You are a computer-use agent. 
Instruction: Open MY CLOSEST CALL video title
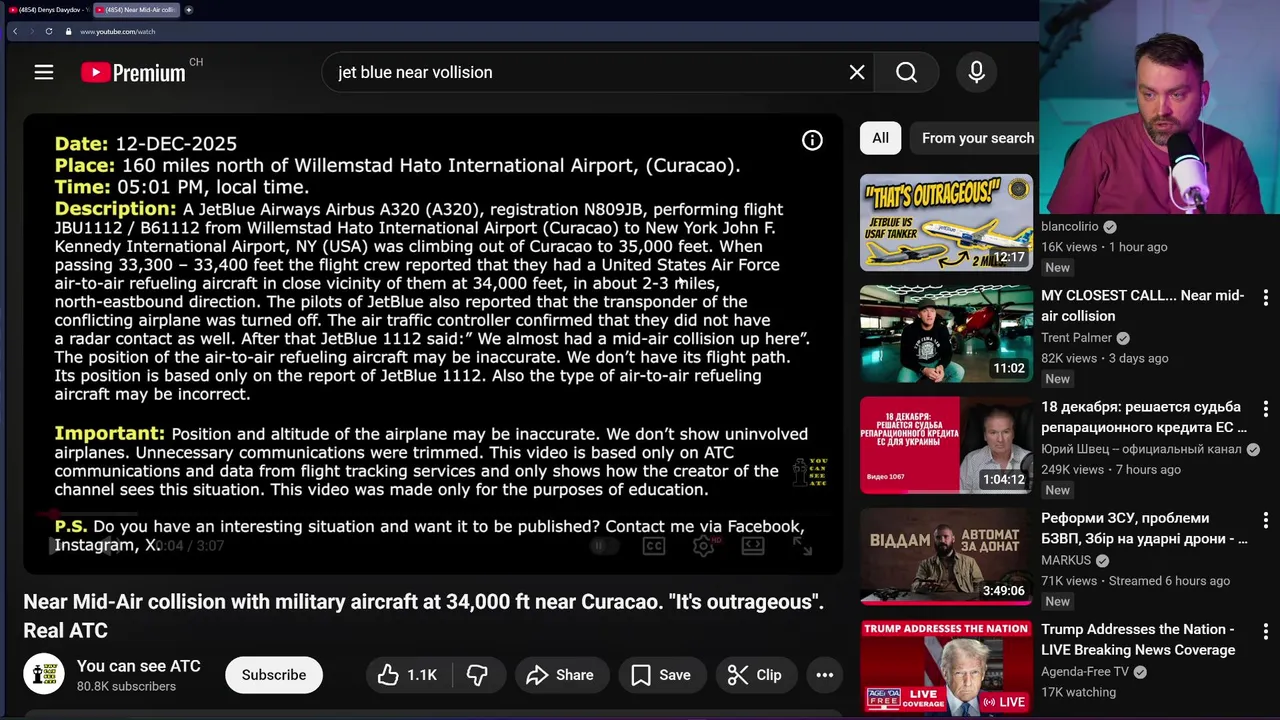1143,305
